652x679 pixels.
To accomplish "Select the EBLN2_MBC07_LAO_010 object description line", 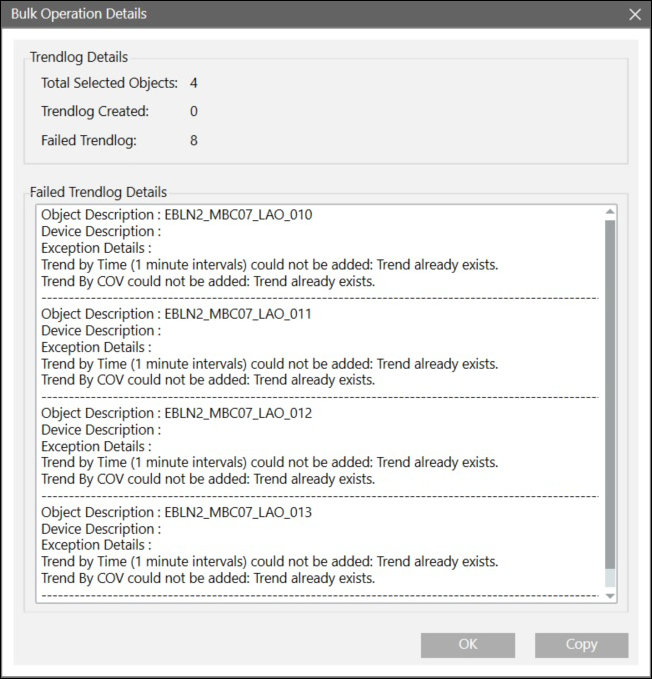I will (x=176, y=215).
